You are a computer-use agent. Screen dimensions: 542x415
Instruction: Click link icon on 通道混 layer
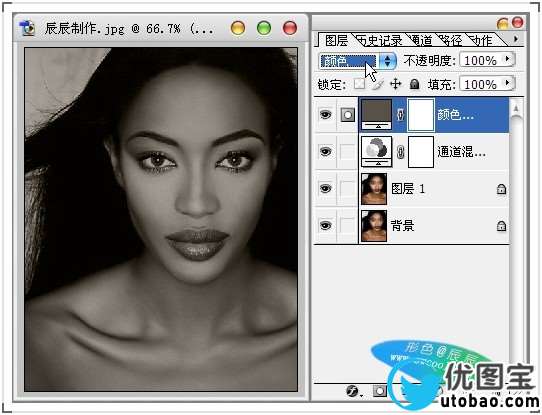click(x=400, y=152)
